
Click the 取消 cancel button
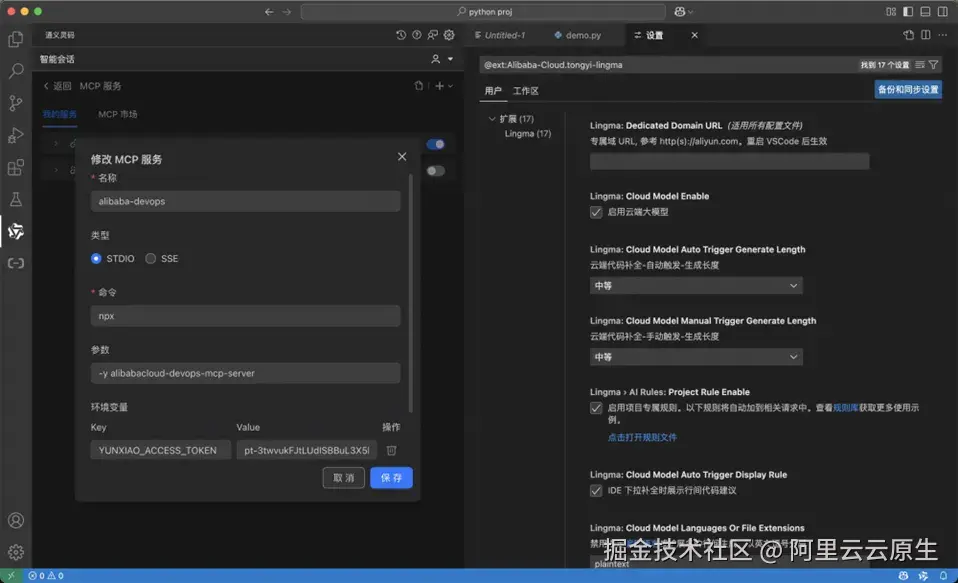343,478
